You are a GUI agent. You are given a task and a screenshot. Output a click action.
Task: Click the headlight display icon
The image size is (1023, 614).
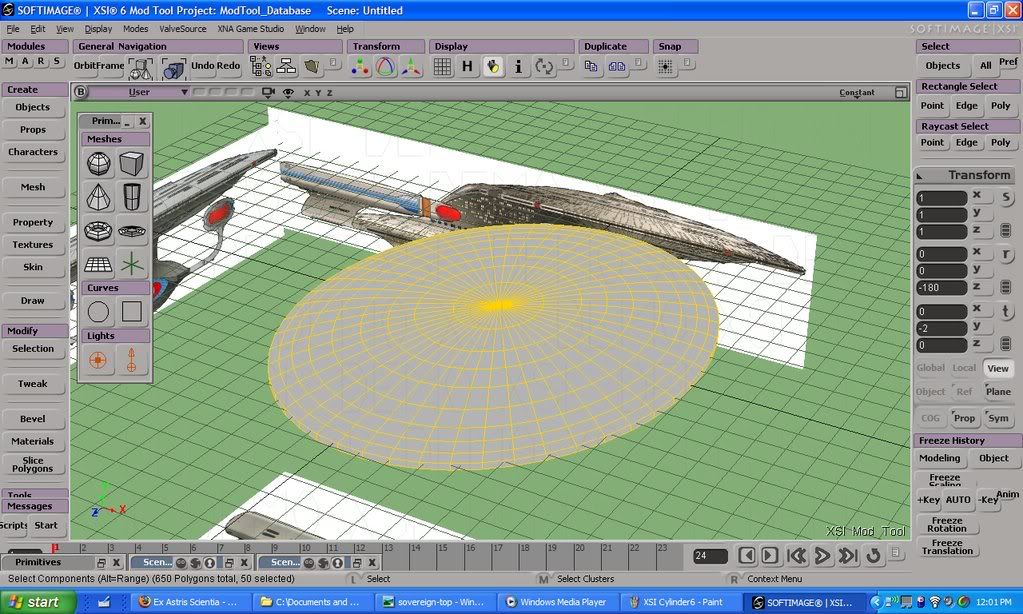493,67
